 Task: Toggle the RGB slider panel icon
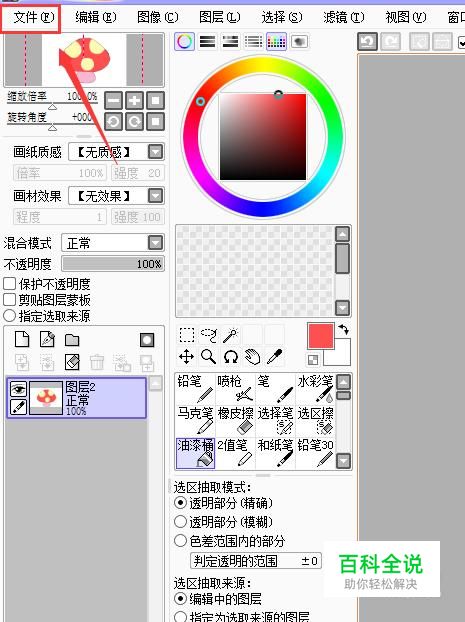tap(208, 42)
